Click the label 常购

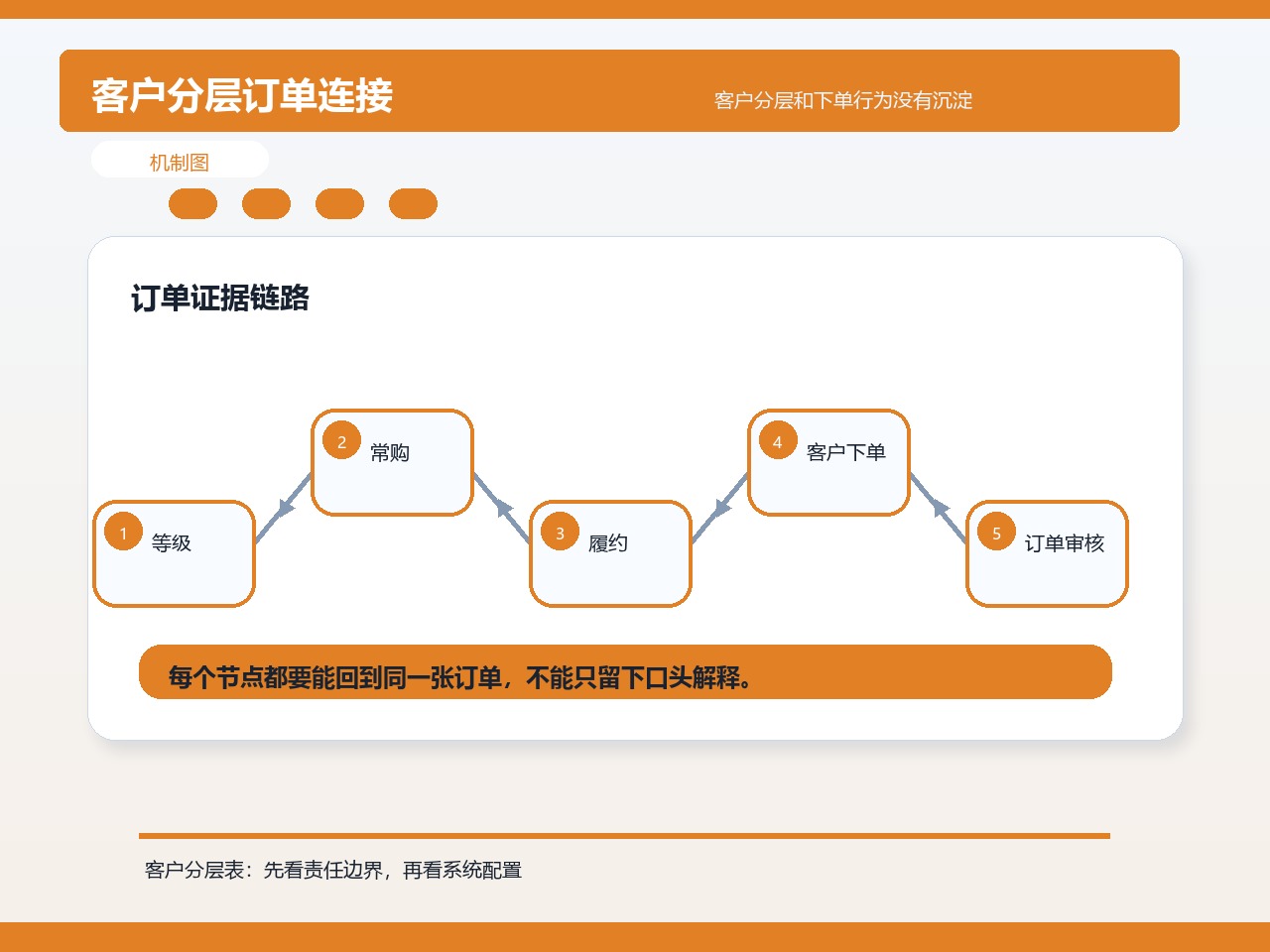click(390, 453)
